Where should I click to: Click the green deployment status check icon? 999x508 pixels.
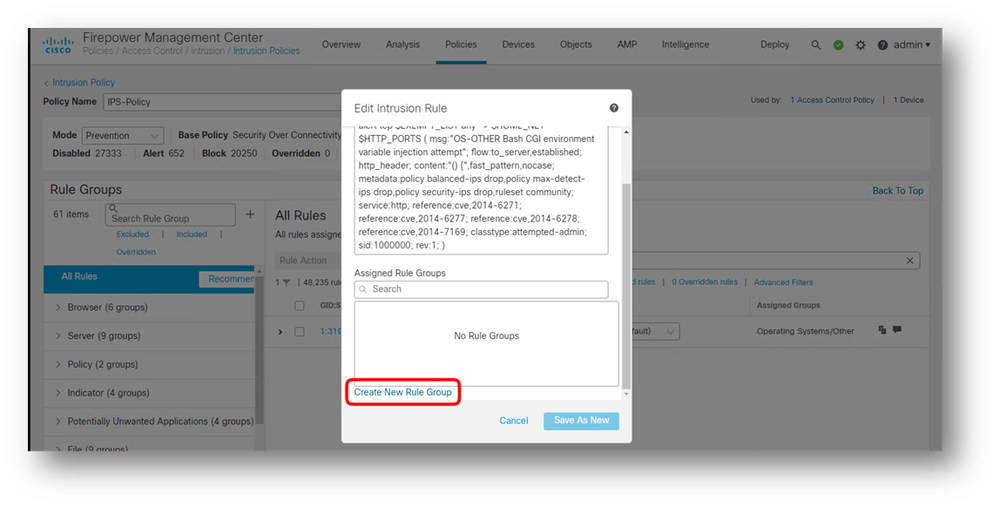838,45
